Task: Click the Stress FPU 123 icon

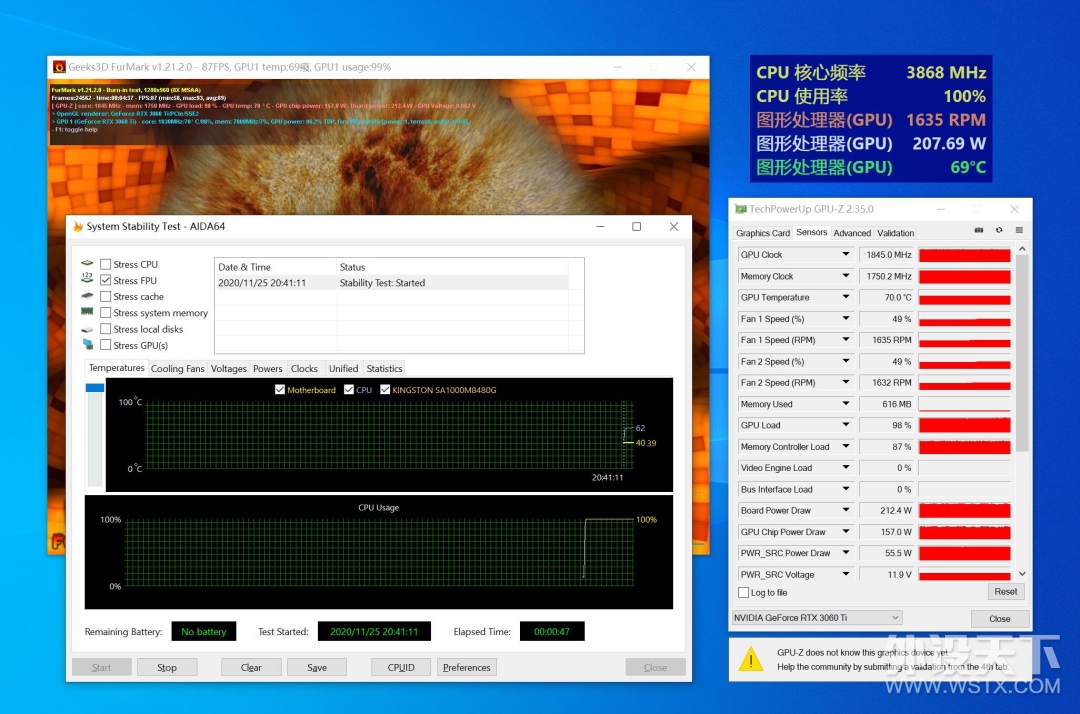Action: (87, 278)
